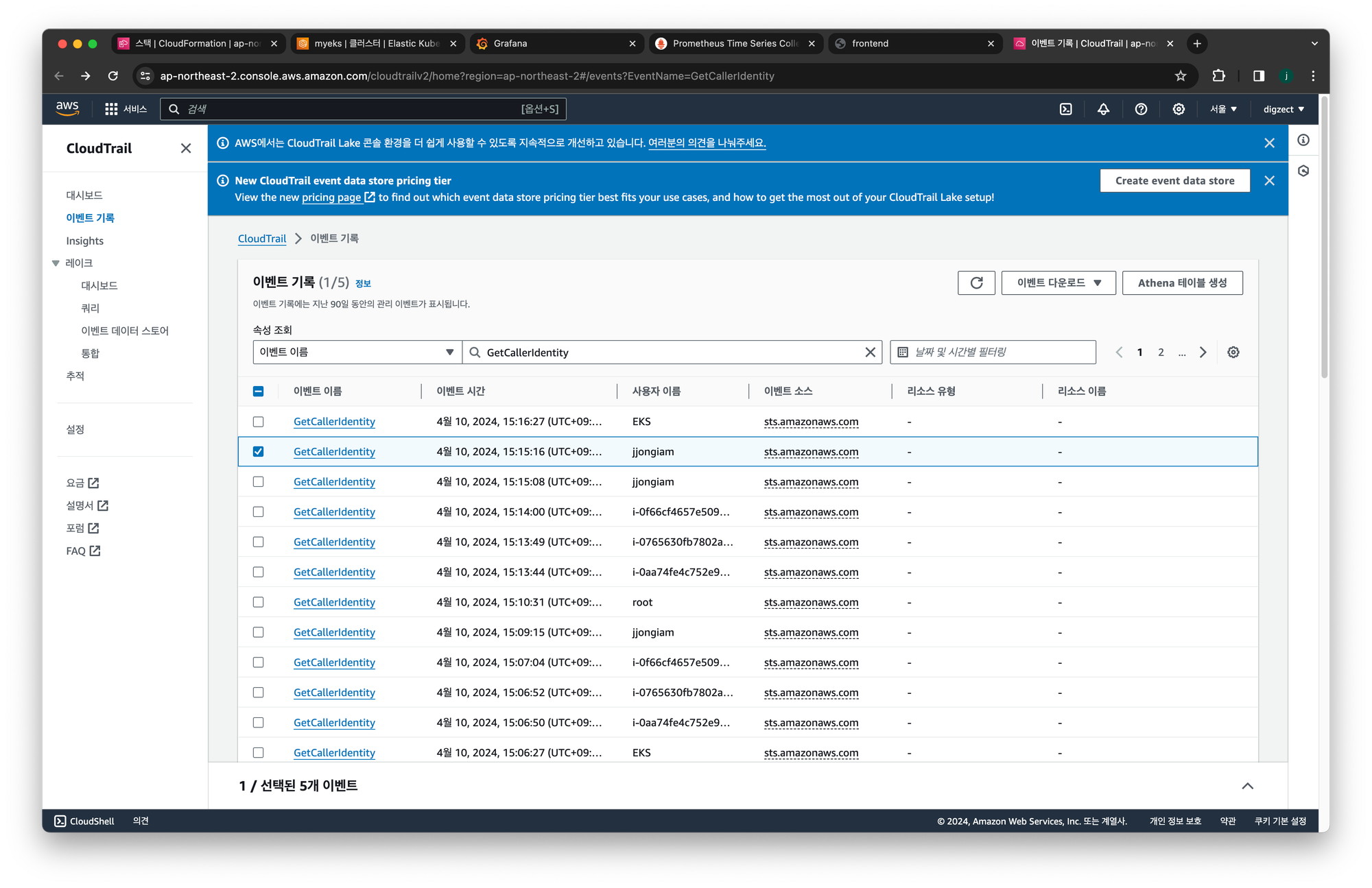Open the AWS console settings gear

click(1179, 109)
